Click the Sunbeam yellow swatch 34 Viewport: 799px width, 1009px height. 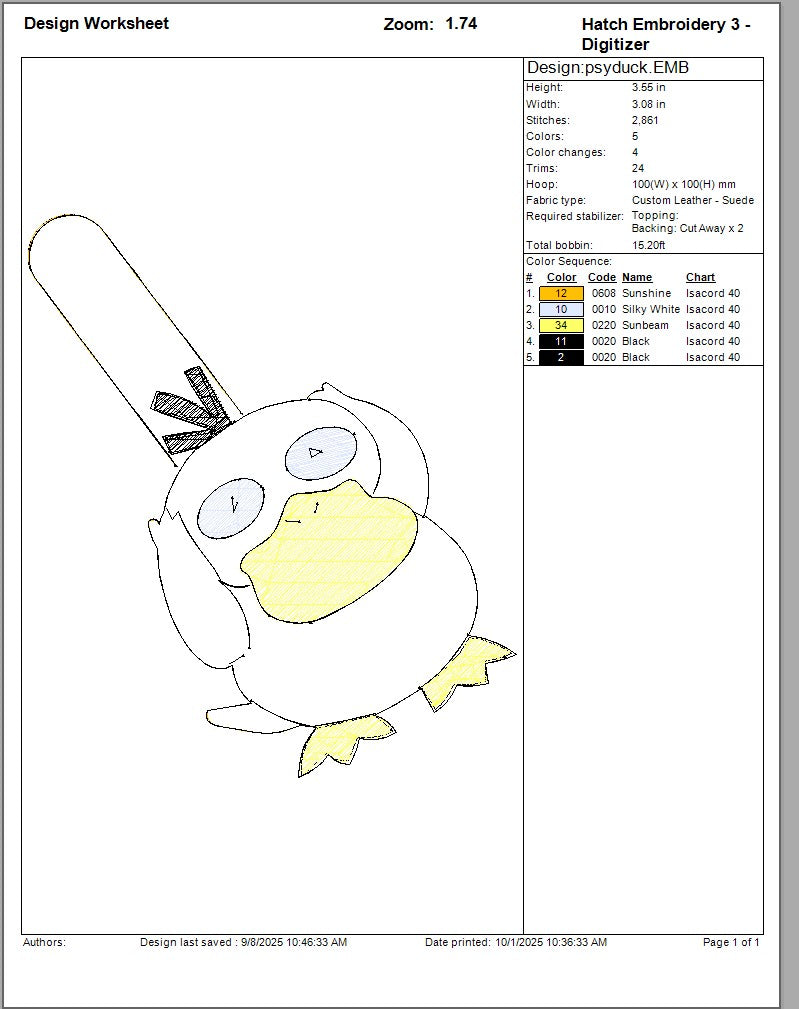click(561, 325)
